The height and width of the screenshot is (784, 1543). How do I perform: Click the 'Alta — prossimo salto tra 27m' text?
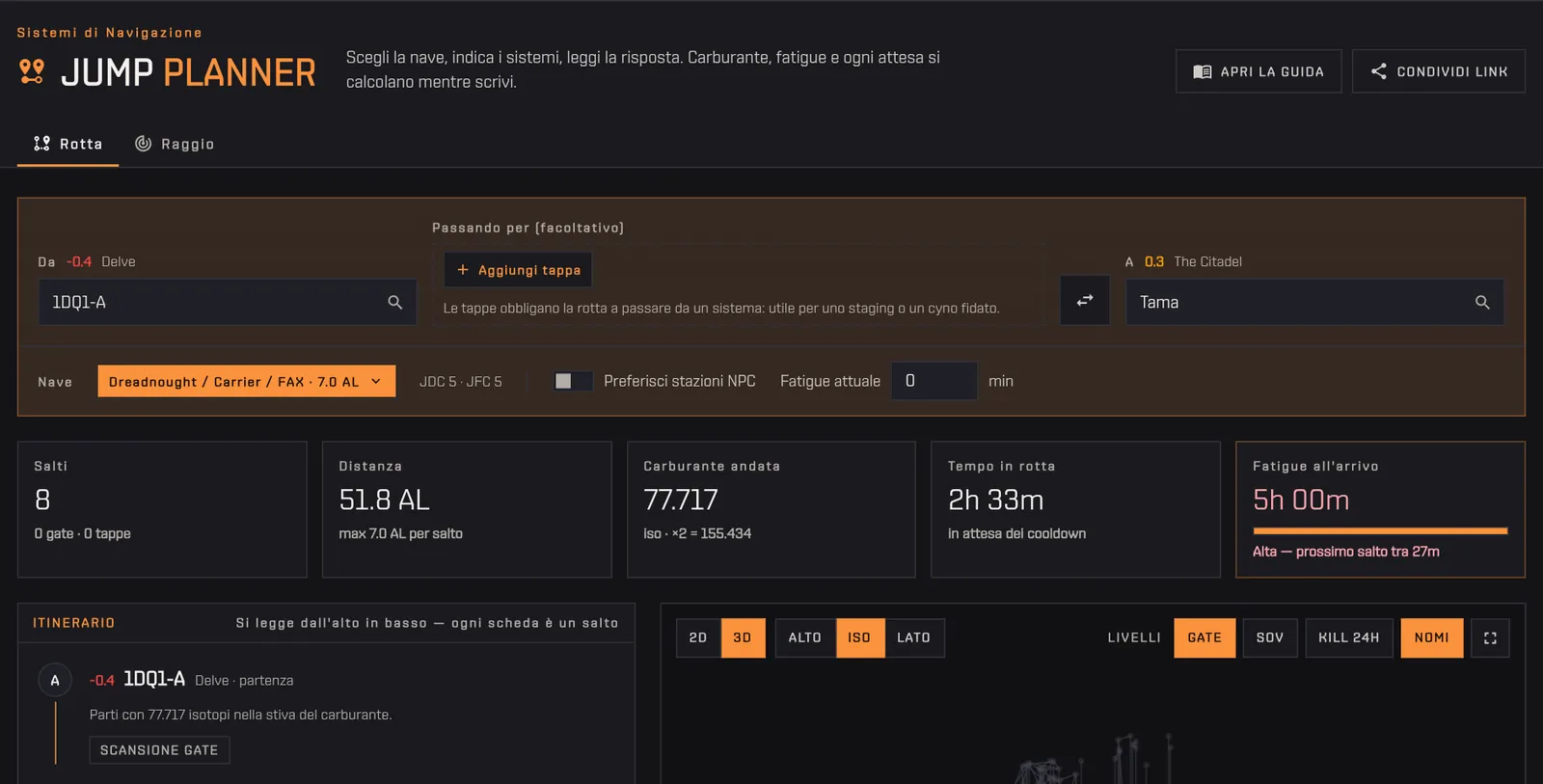click(1346, 552)
